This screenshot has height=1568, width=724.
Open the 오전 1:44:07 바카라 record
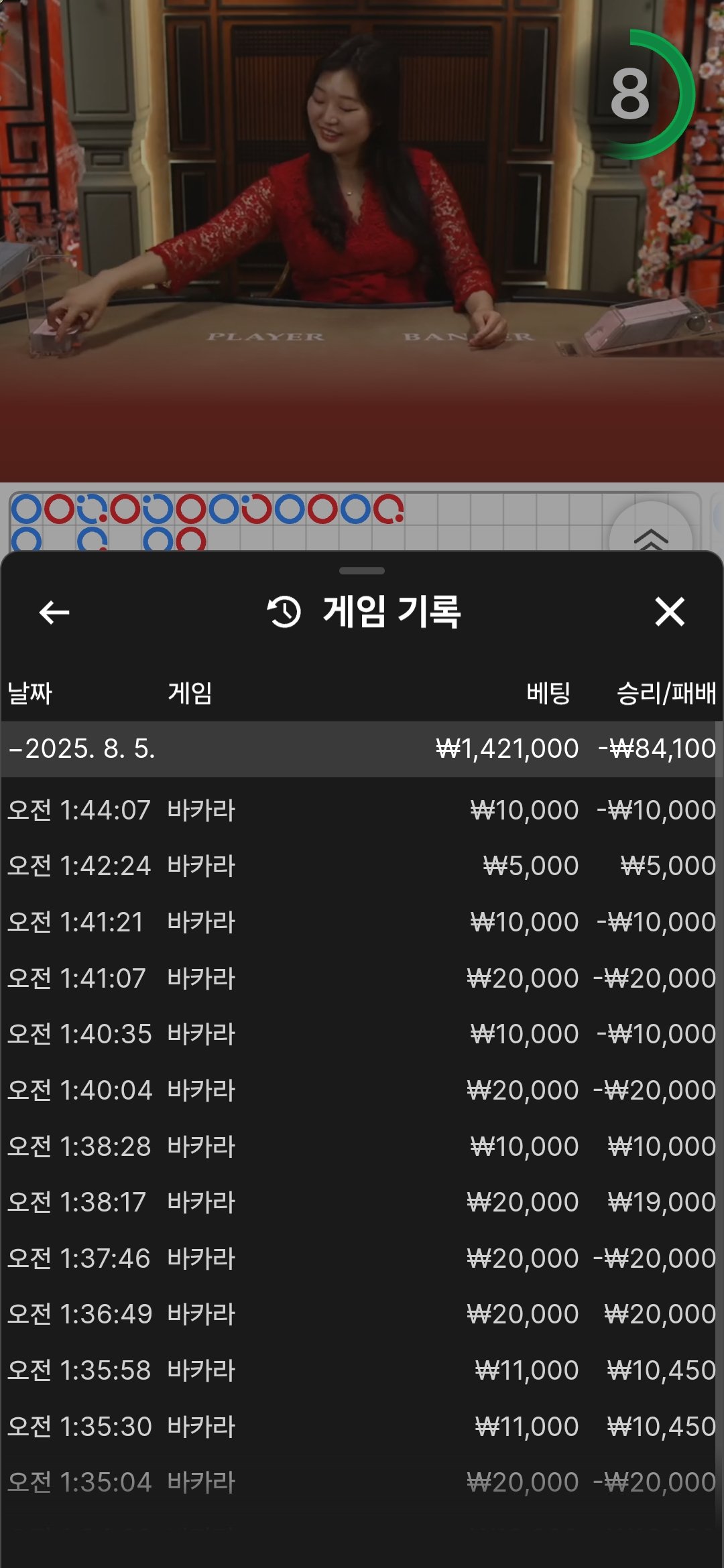[x=361, y=810]
